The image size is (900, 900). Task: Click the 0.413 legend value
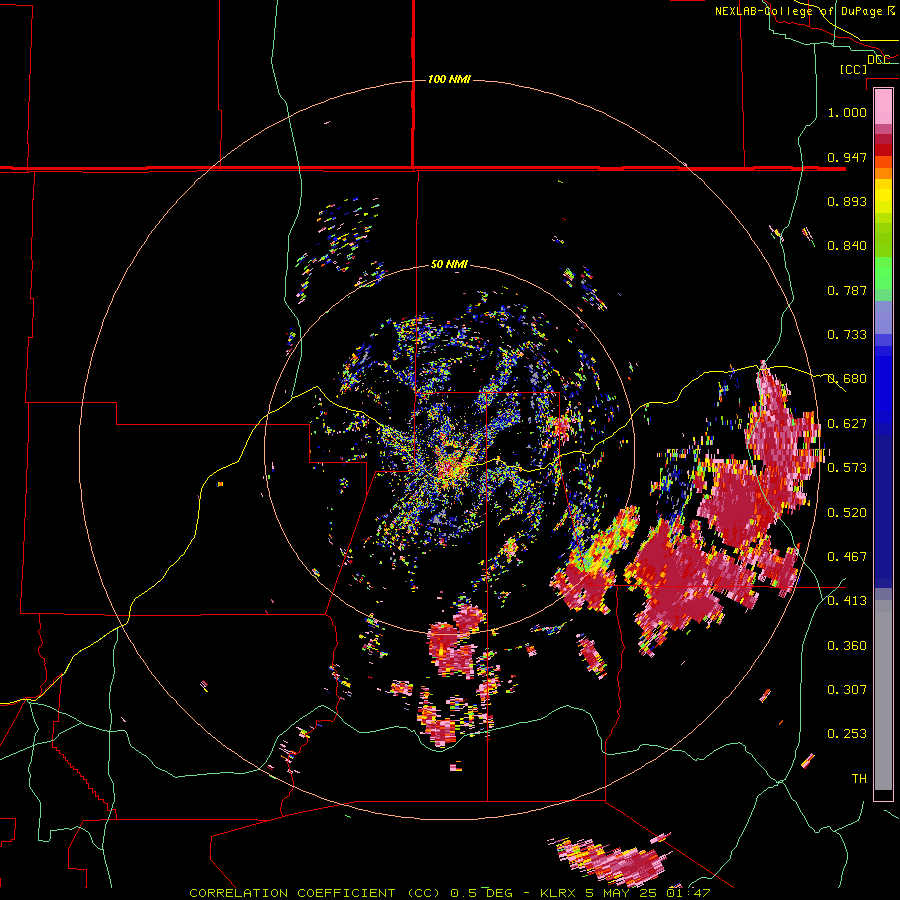847,601
